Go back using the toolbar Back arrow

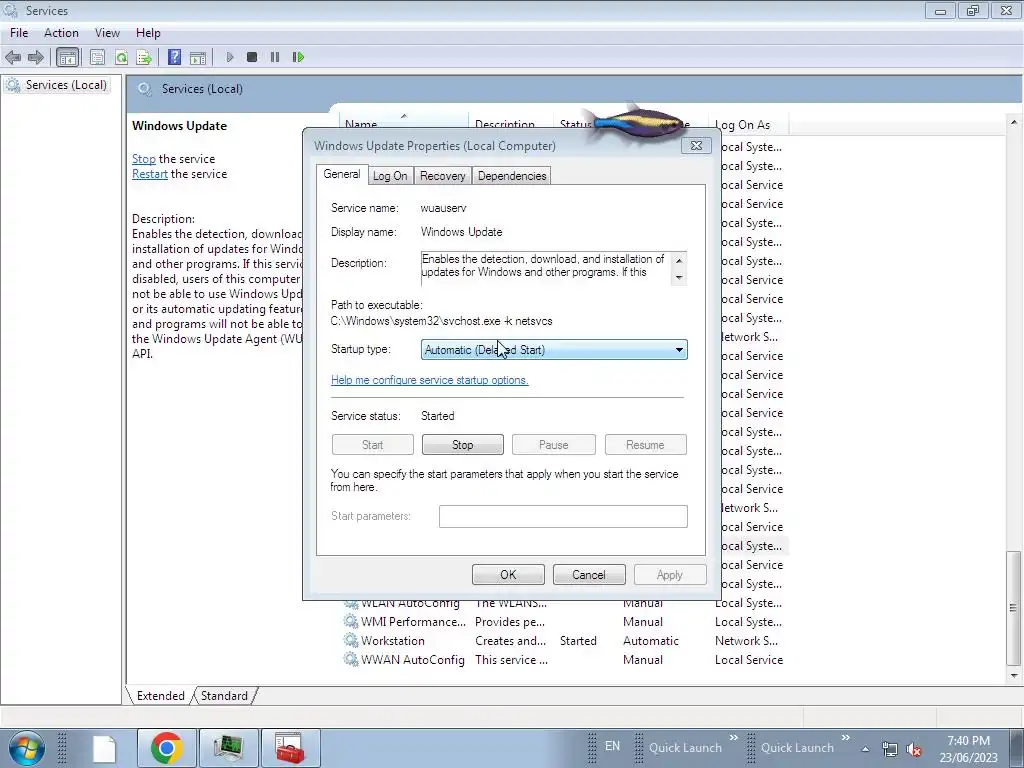[13, 57]
